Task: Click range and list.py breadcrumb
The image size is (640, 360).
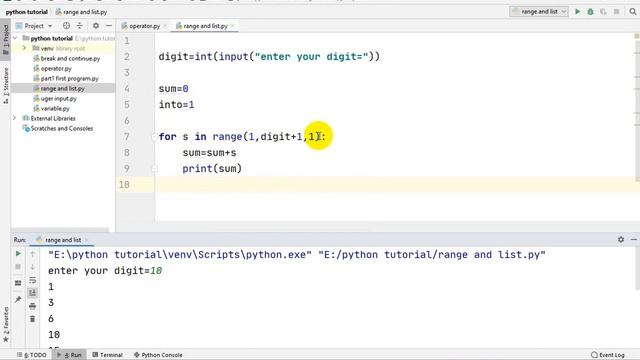Action: (x=81, y=12)
